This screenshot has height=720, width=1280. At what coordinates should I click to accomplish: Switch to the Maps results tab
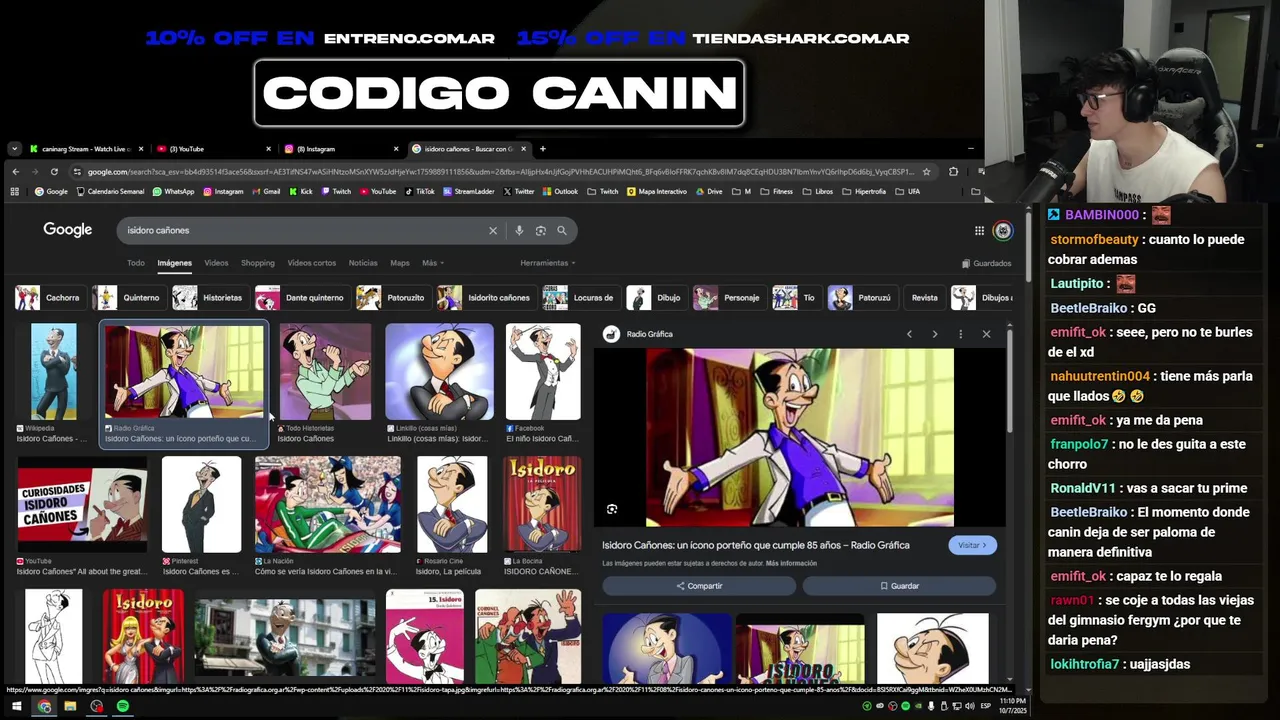[x=400, y=263]
